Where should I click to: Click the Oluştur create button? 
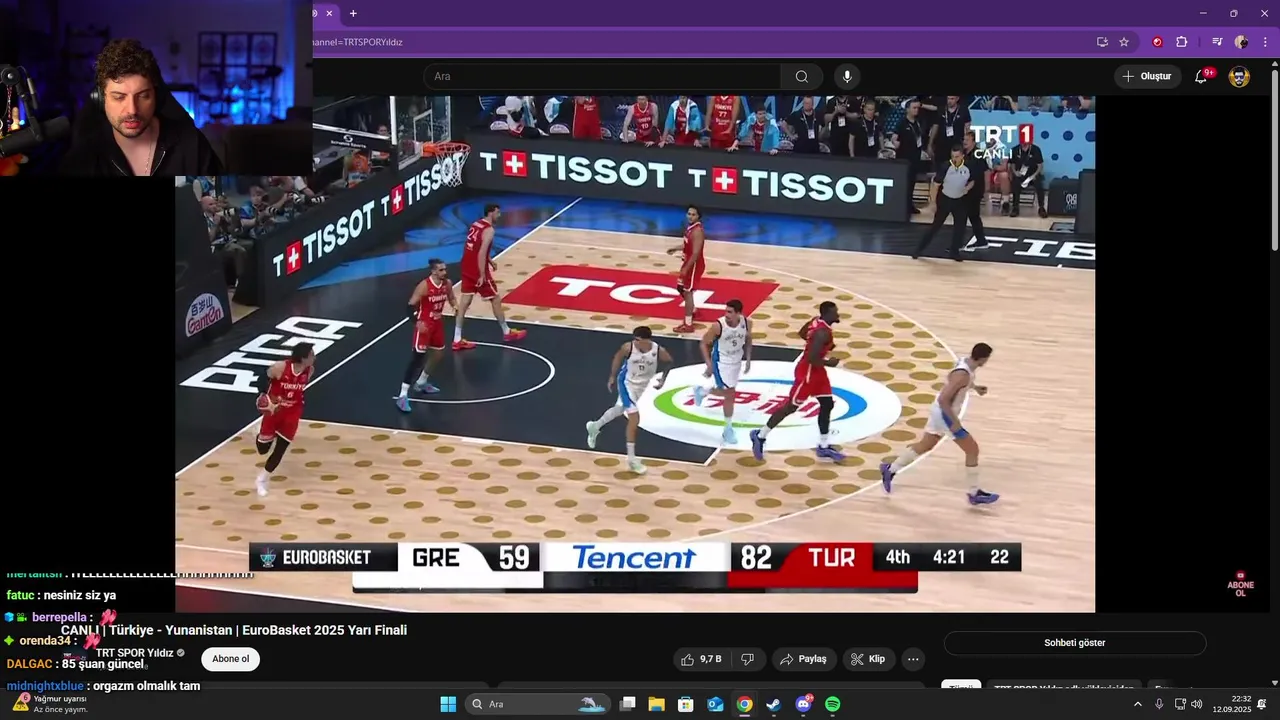pyautogui.click(x=1147, y=76)
